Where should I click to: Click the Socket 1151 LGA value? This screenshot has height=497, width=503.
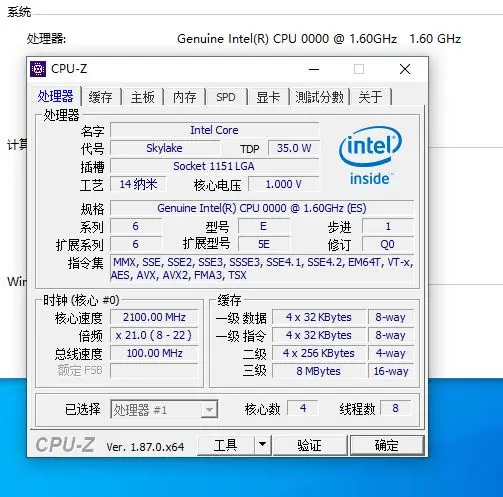[x=215, y=166]
